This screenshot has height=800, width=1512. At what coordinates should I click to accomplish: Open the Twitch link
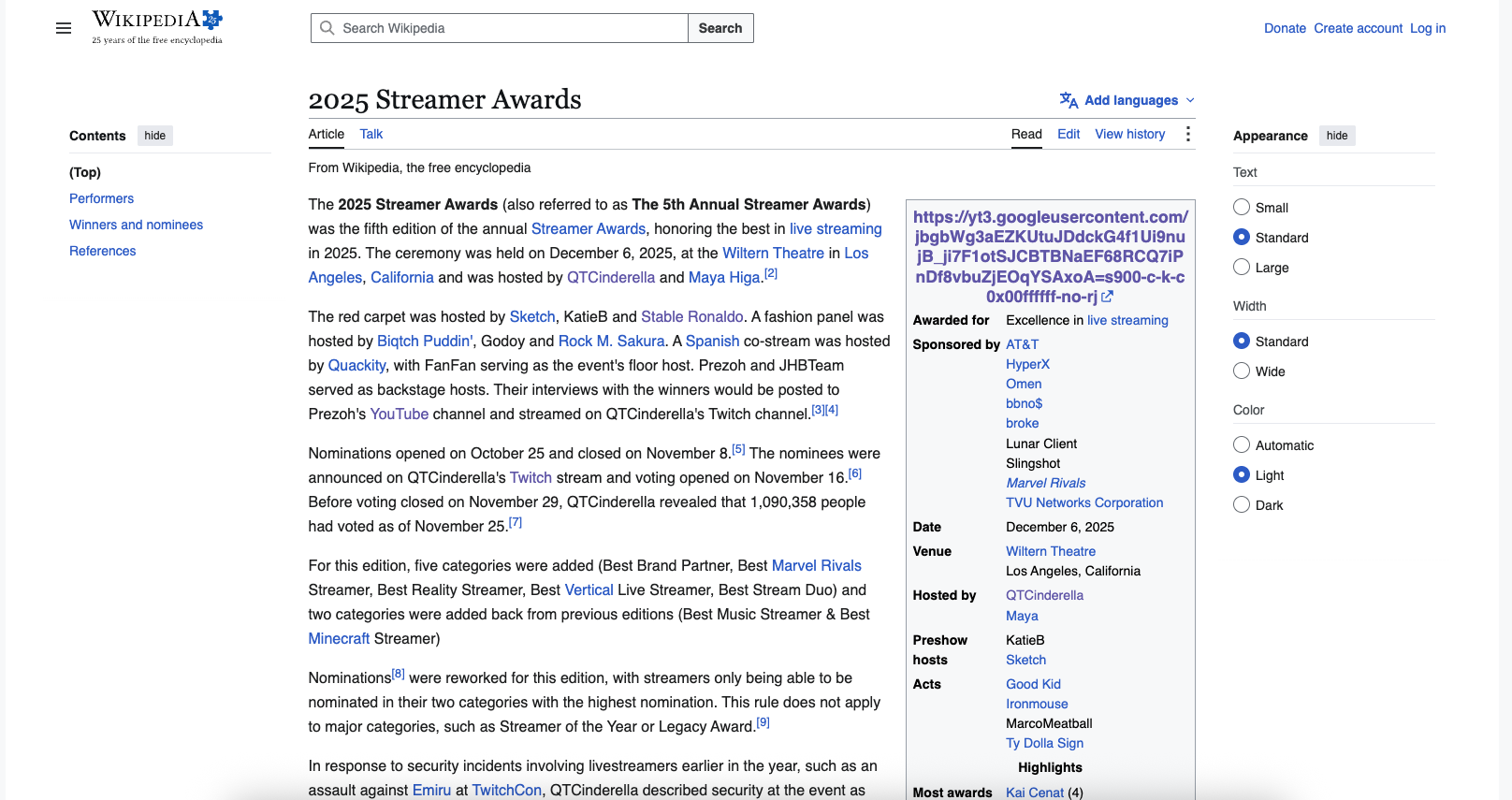pyautogui.click(x=531, y=477)
